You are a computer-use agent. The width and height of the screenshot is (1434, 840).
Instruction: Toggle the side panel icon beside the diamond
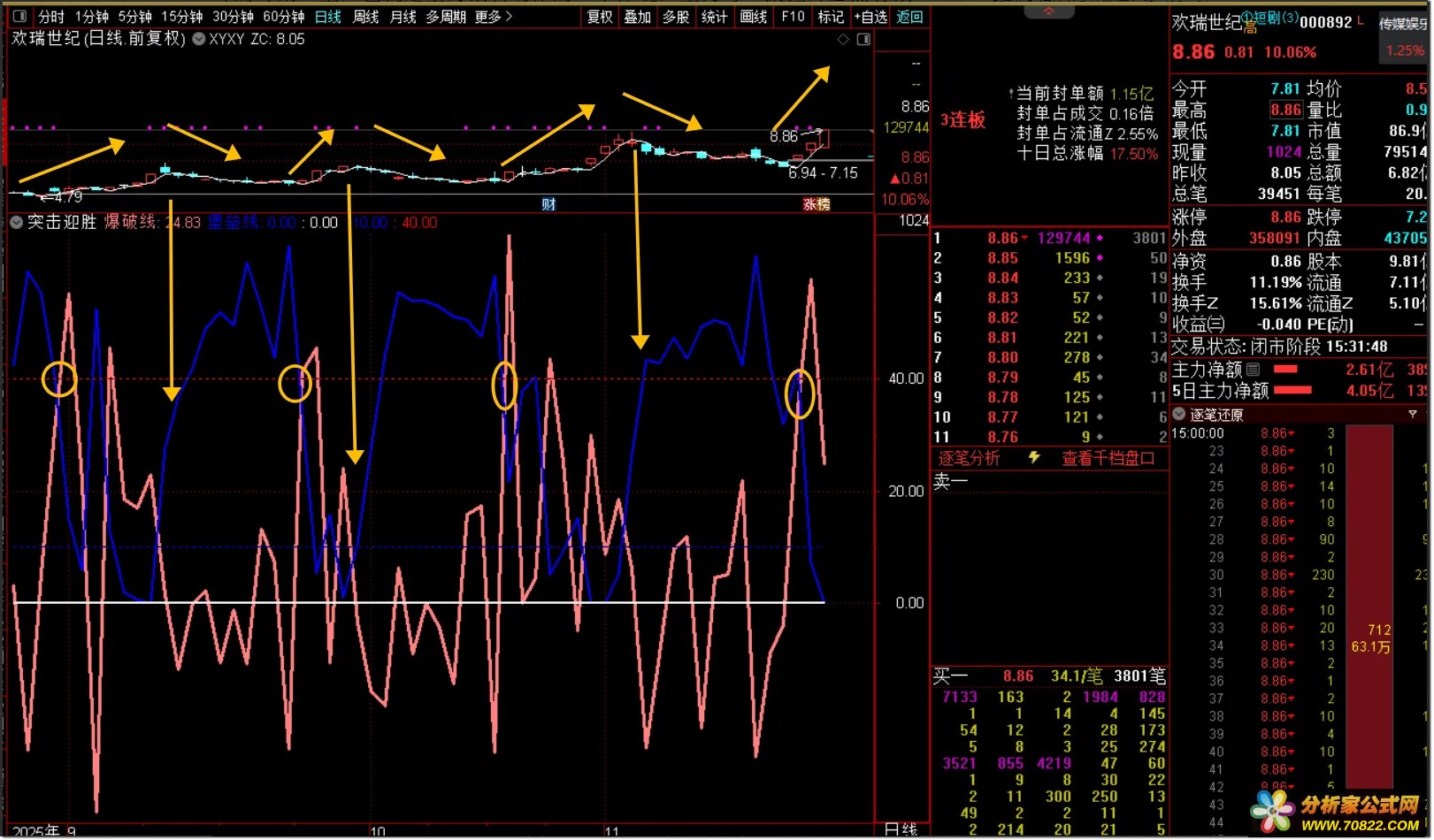click(x=863, y=39)
